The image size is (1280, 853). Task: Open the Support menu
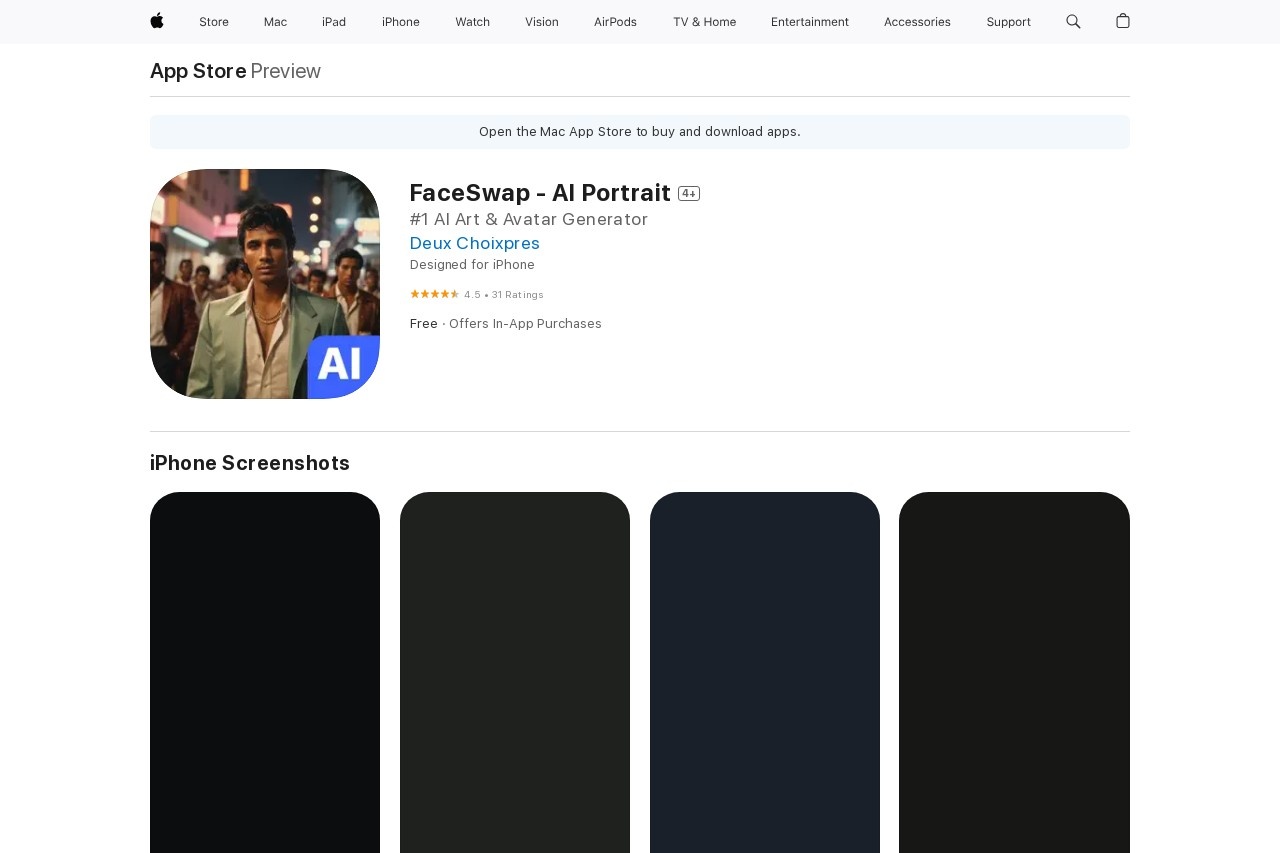1008,22
